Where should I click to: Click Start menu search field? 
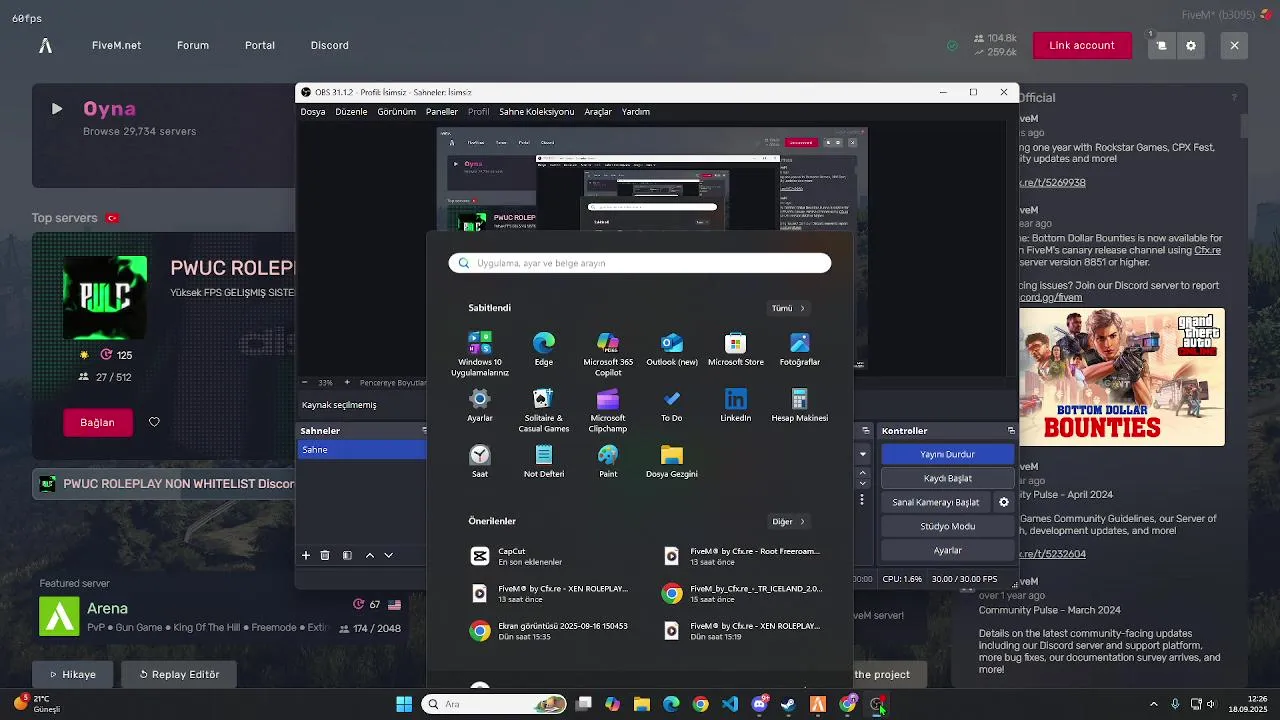[640, 263]
